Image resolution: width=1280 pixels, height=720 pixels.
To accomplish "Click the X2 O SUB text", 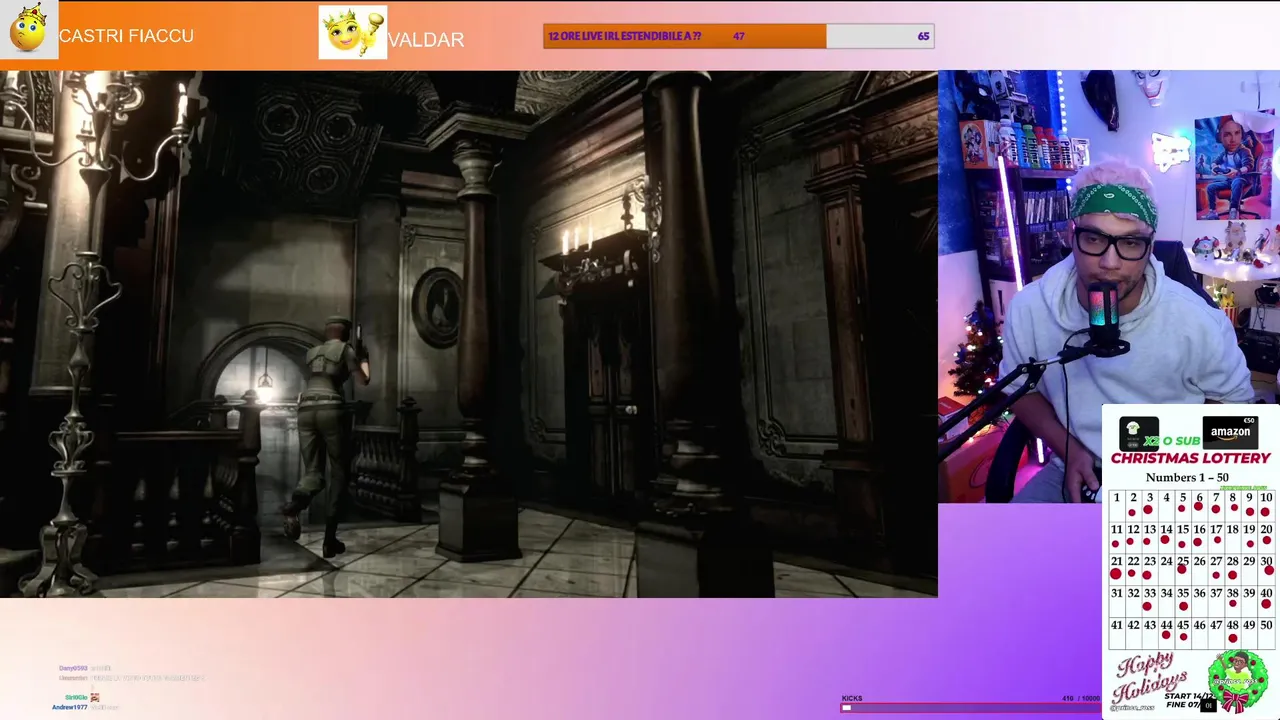I will click(1172, 441).
